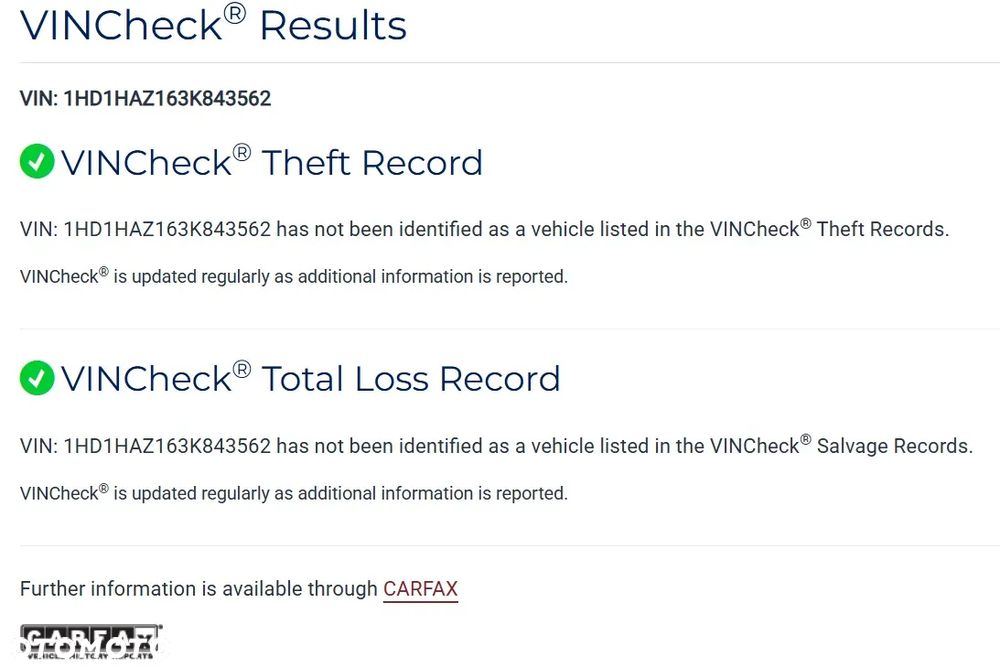Image resolution: width=1000 pixels, height=668 pixels.
Task: Select the bold VIN number under title
Action: click(x=167, y=98)
